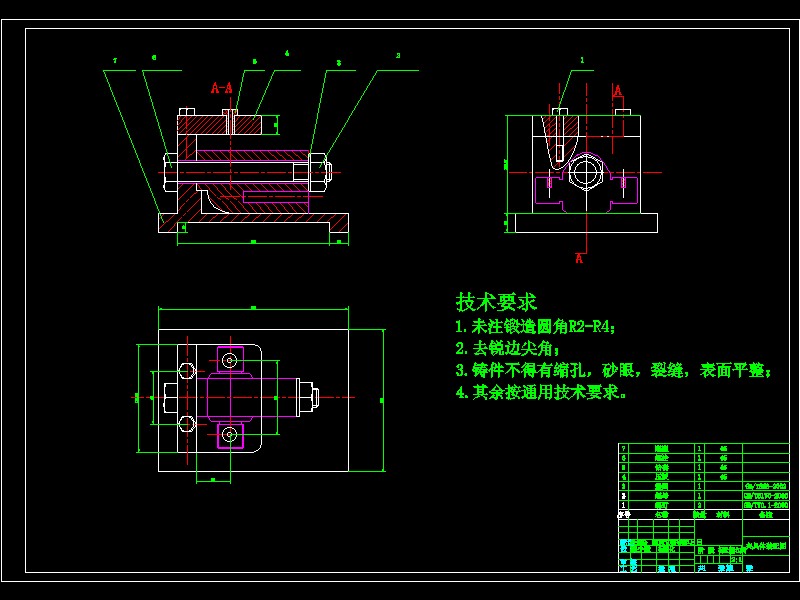This screenshot has width=800, height=600.
Task: Select the upper red A cutting-plane marker
Action: (618, 91)
